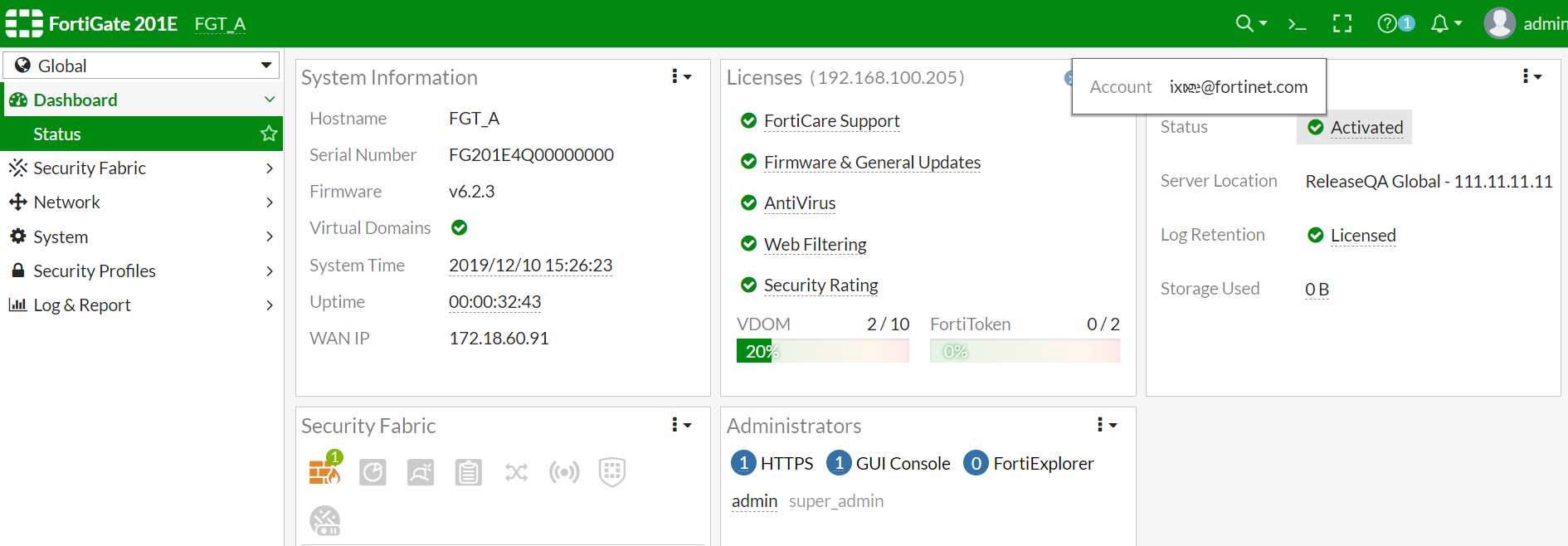Click the crossed-arrows switch fabric icon
This screenshot has height=546, width=1568.
[516, 472]
